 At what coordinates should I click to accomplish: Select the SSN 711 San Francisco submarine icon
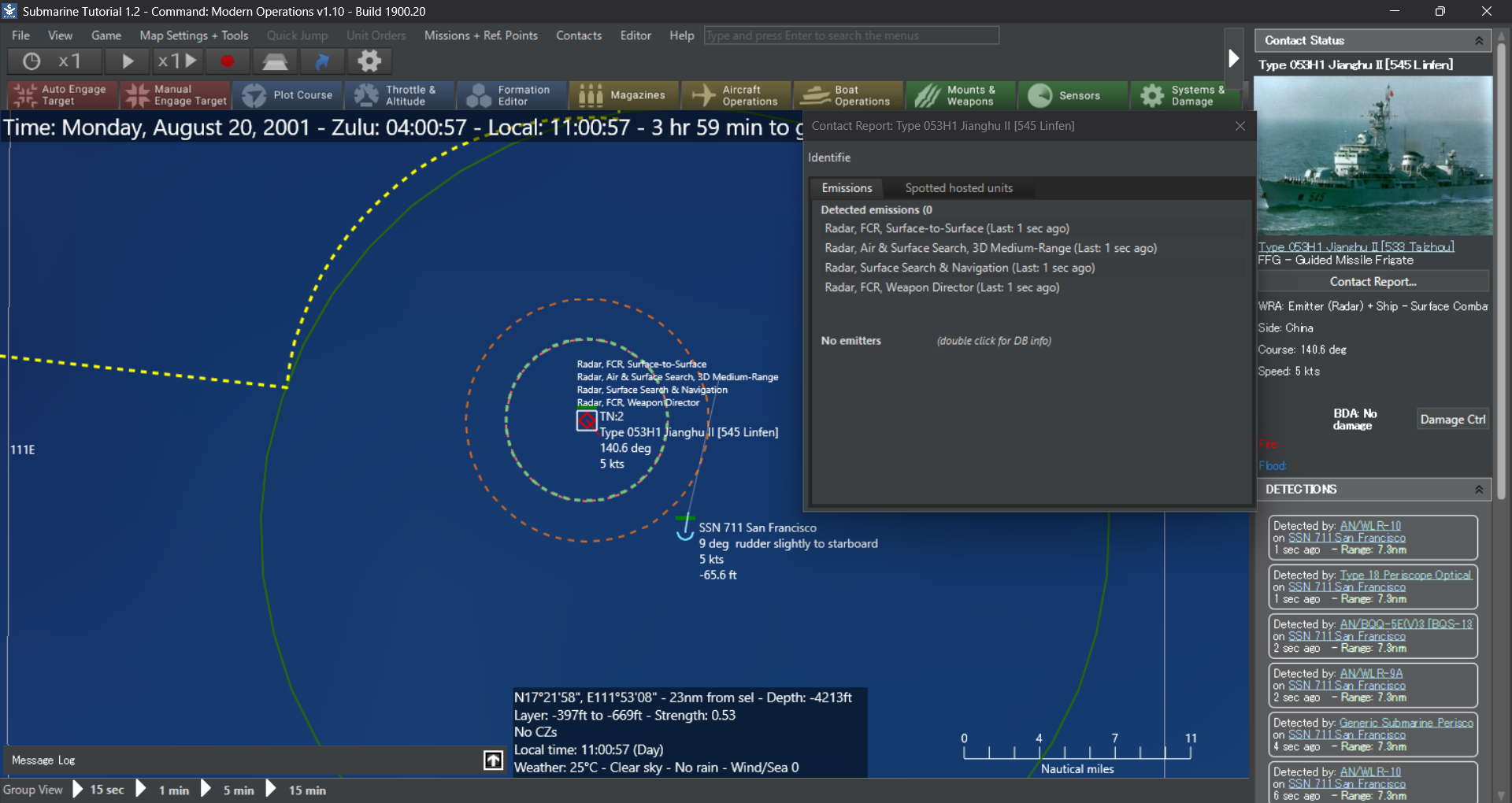tap(685, 529)
